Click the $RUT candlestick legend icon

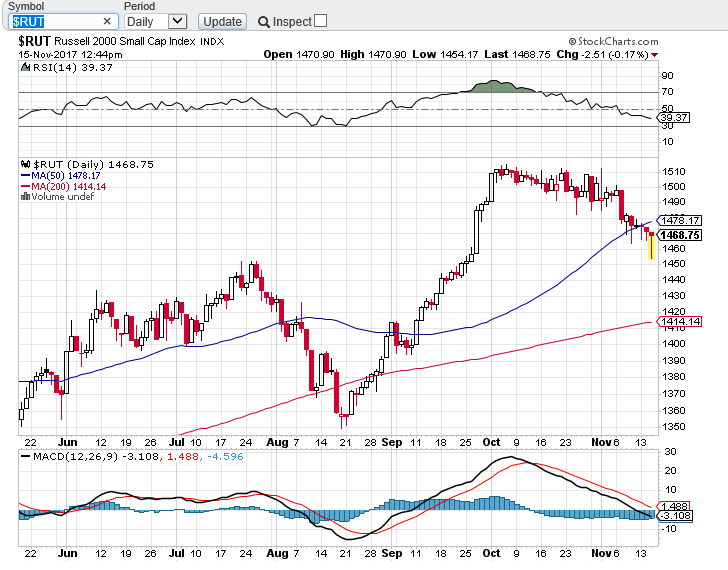point(26,164)
